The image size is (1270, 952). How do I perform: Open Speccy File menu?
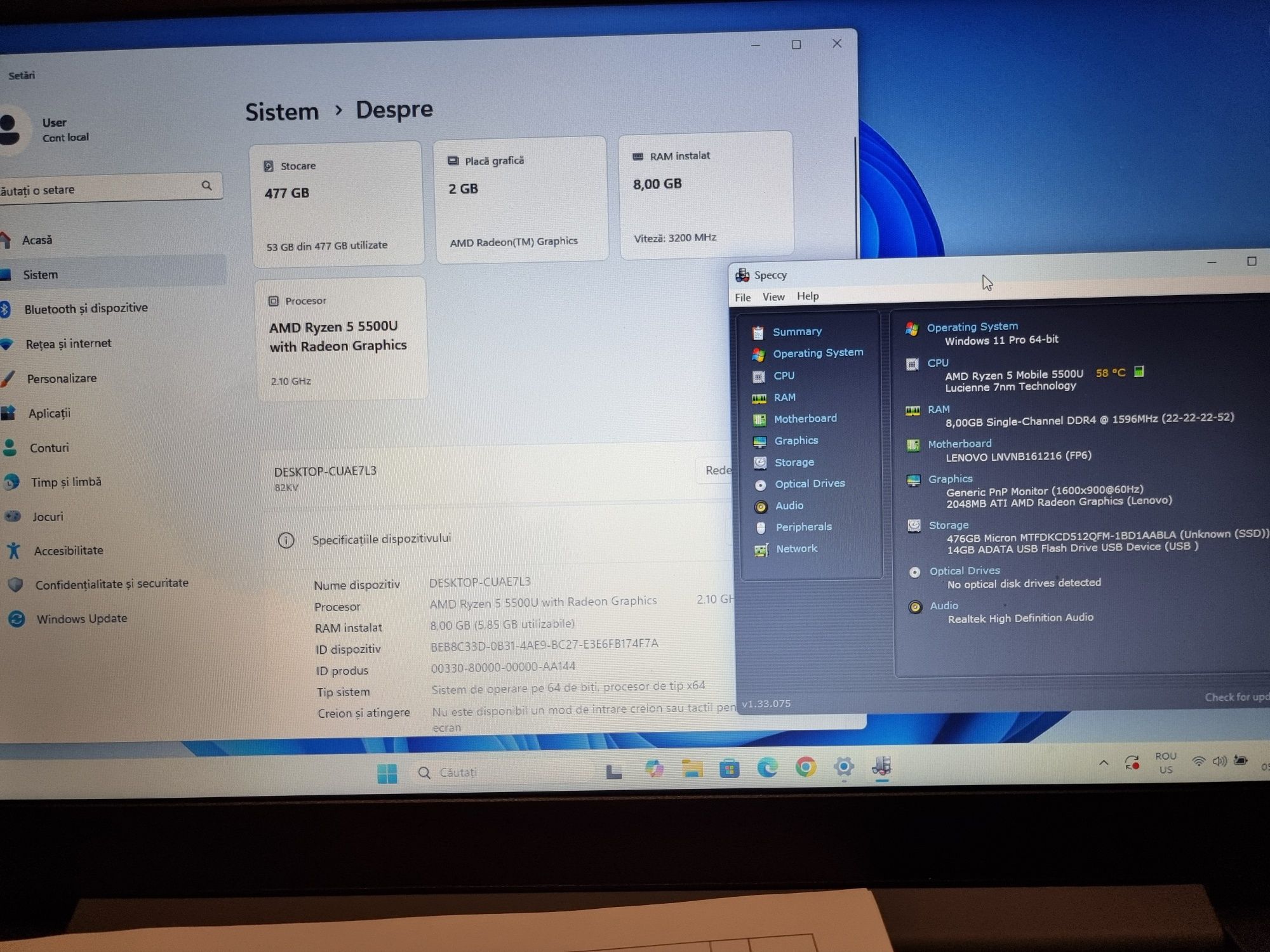point(742,298)
